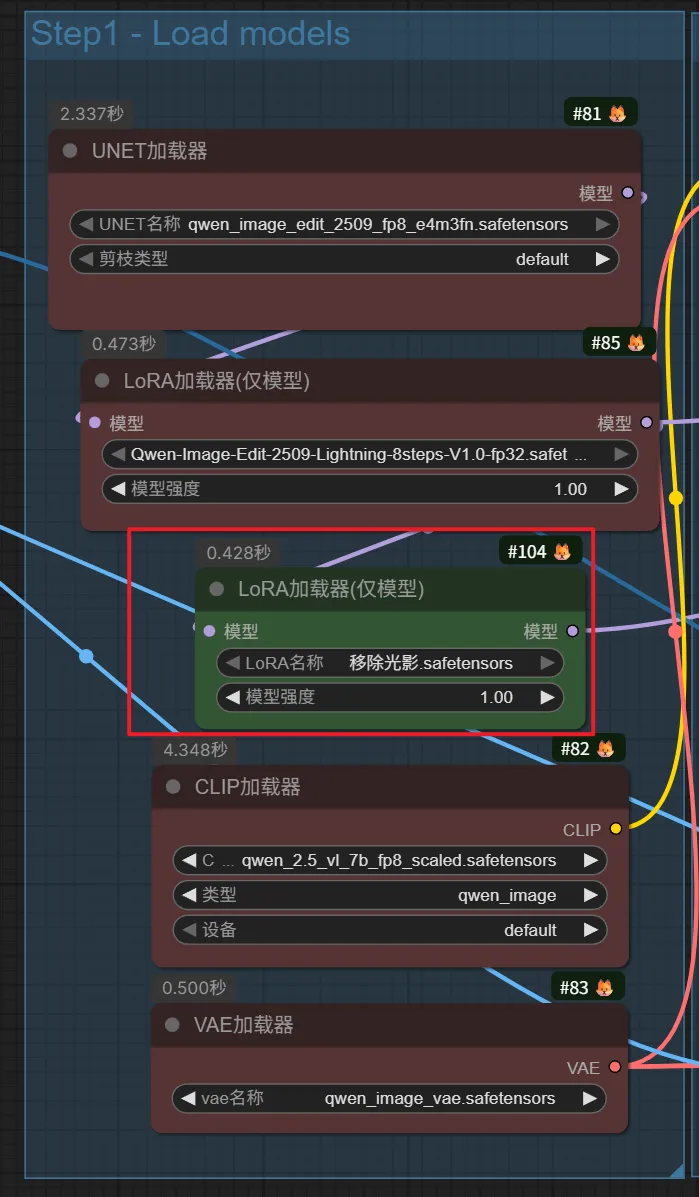This screenshot has width=699, height=1197.
Task: Click right arrow of vae名称 field
Action: (x=590, y=1099)
